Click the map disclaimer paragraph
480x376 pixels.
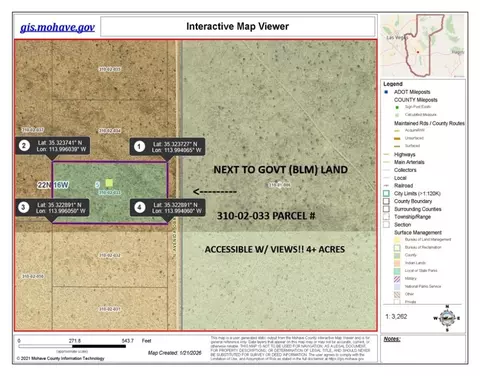290,348
